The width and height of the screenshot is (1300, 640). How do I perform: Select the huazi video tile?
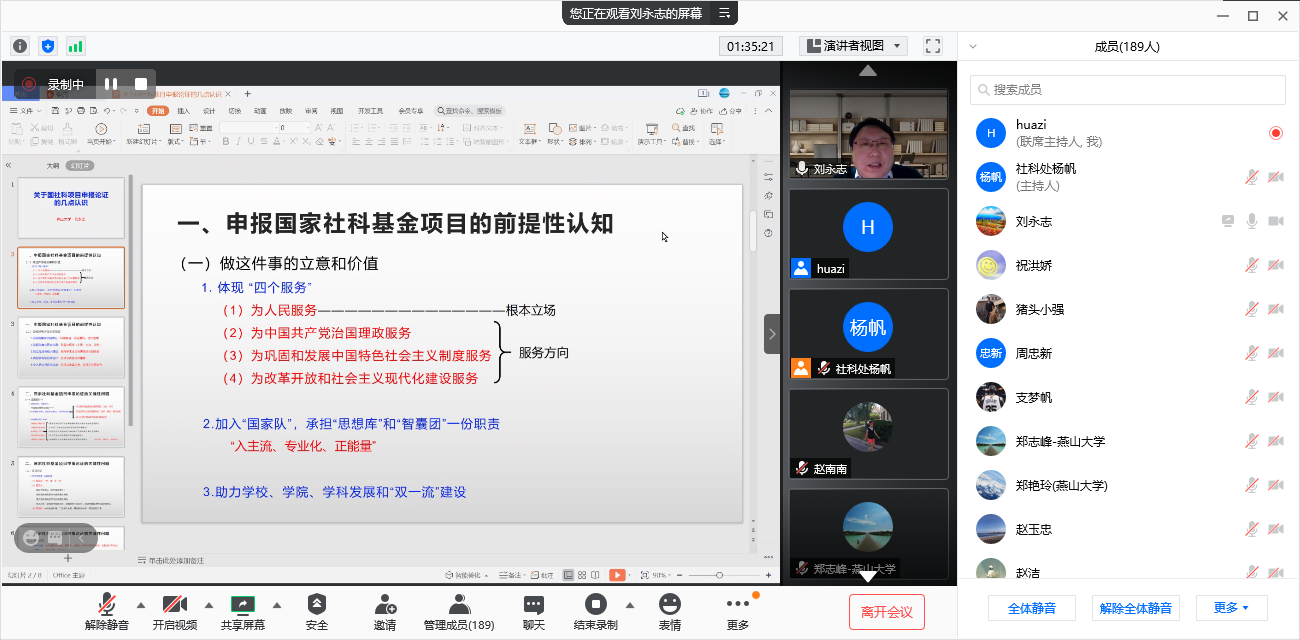click(x=869, y=234)
